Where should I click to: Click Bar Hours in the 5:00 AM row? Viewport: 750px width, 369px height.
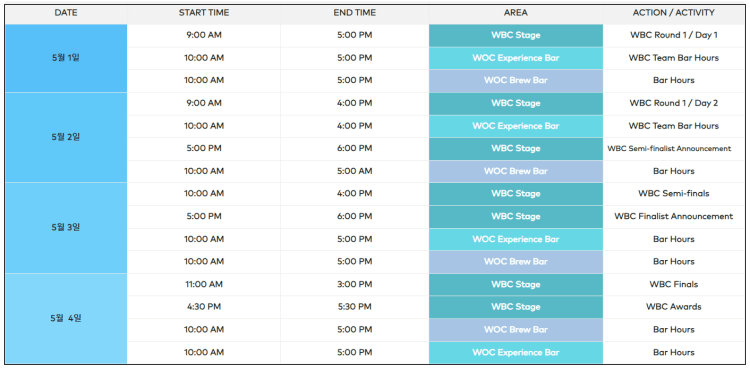(673, 171)
